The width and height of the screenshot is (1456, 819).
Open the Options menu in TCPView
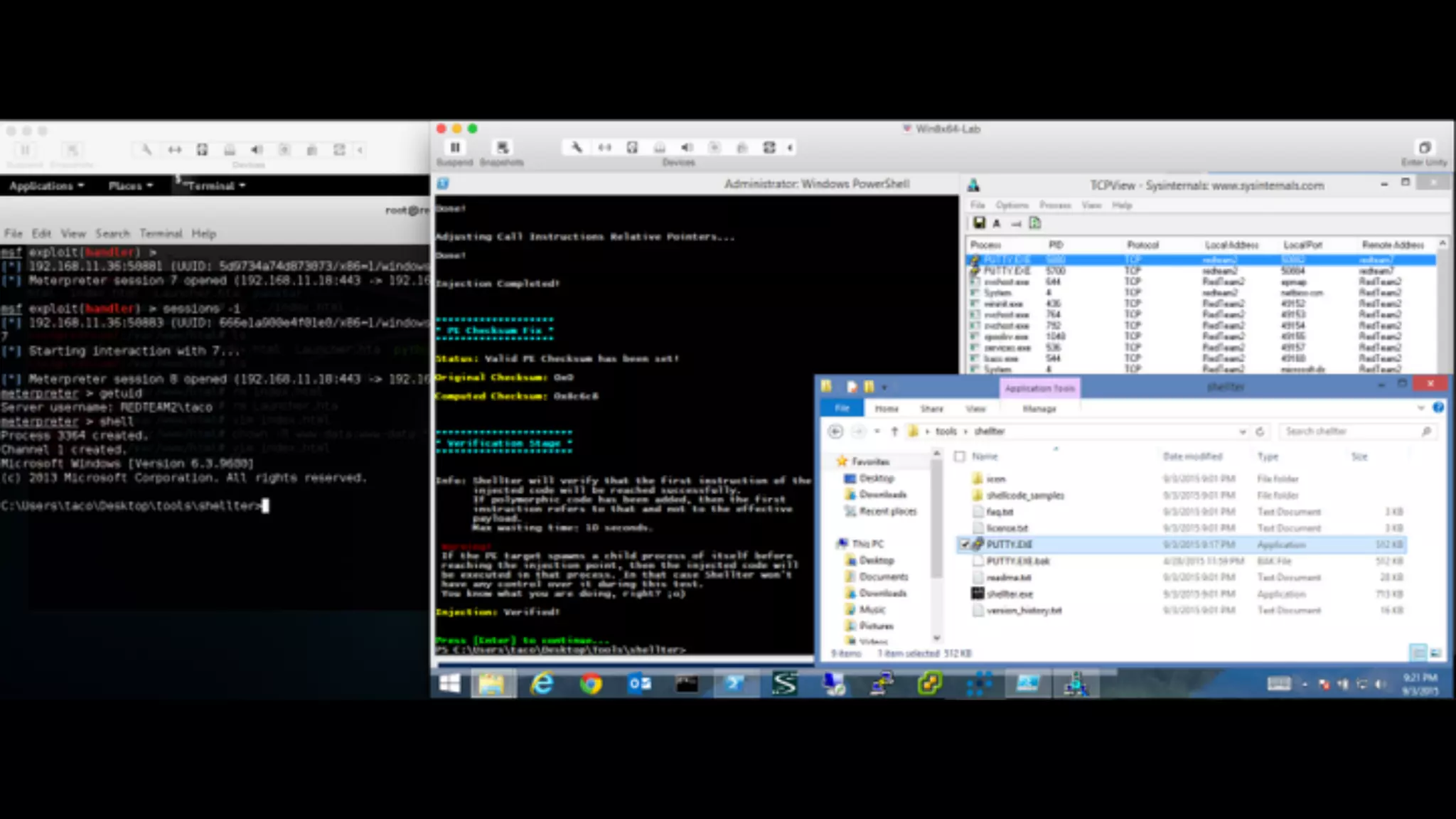point(1012,205)
